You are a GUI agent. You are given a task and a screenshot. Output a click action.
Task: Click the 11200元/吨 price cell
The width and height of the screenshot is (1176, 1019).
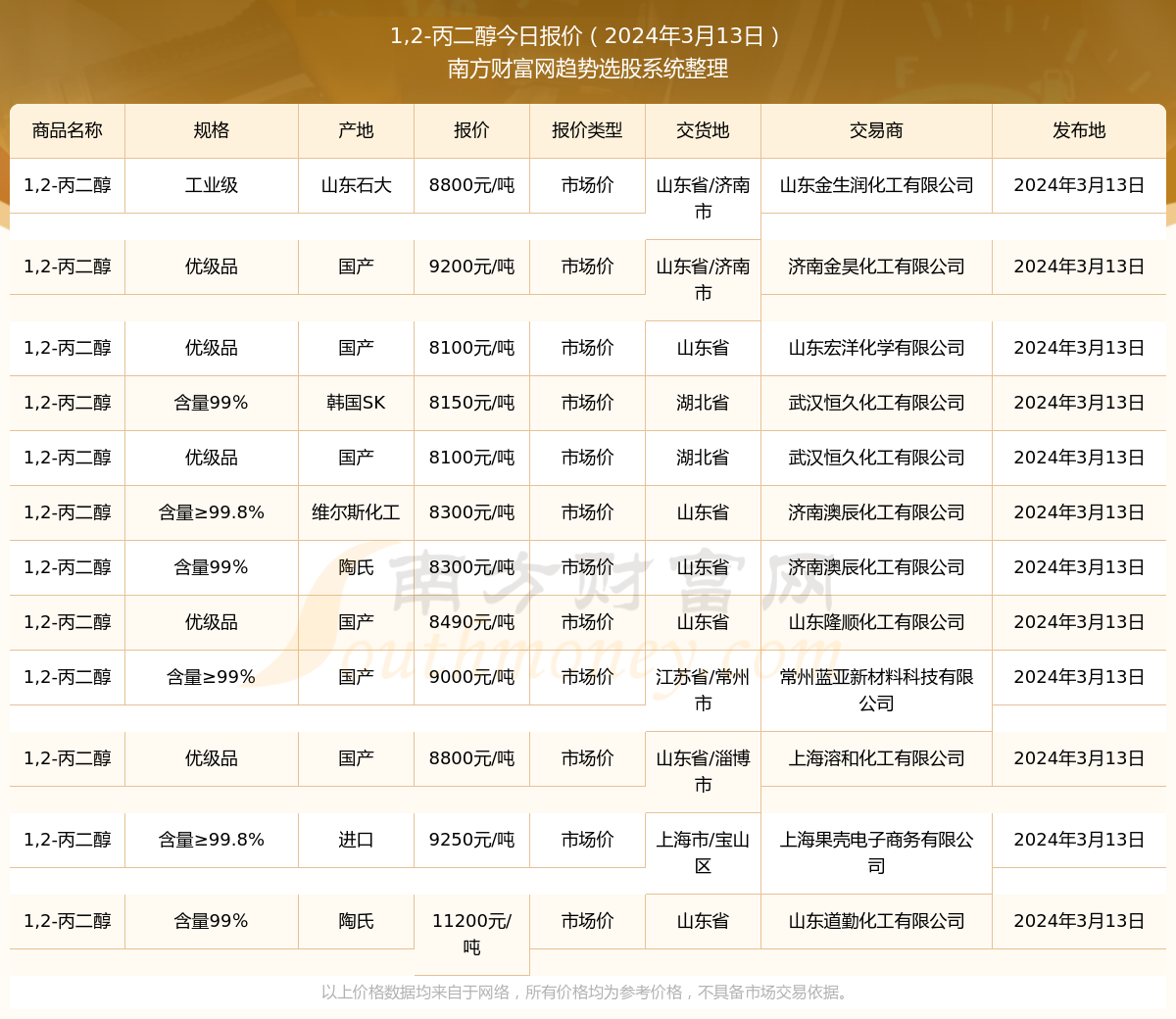(x=470, y=934)
